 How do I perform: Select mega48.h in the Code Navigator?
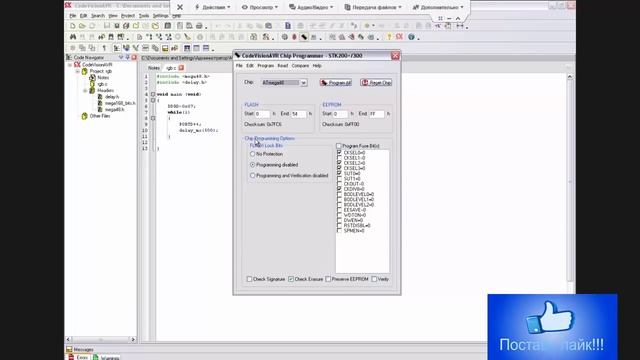tap(114, 109)
